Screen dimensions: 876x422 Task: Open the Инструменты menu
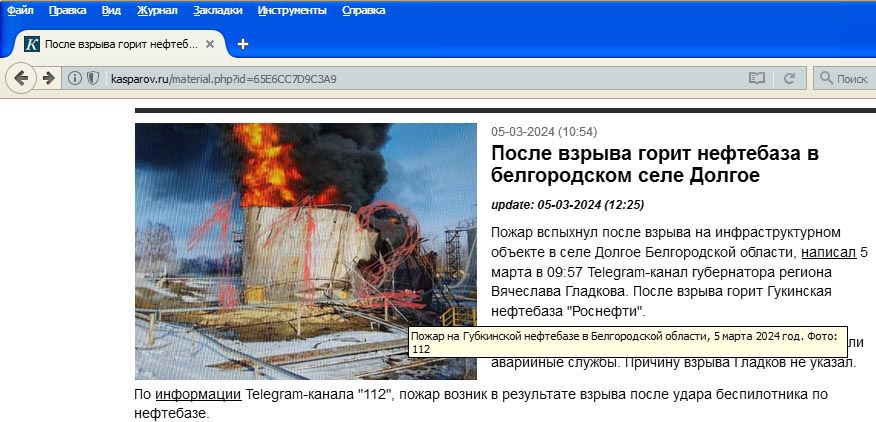pos(292,10)
